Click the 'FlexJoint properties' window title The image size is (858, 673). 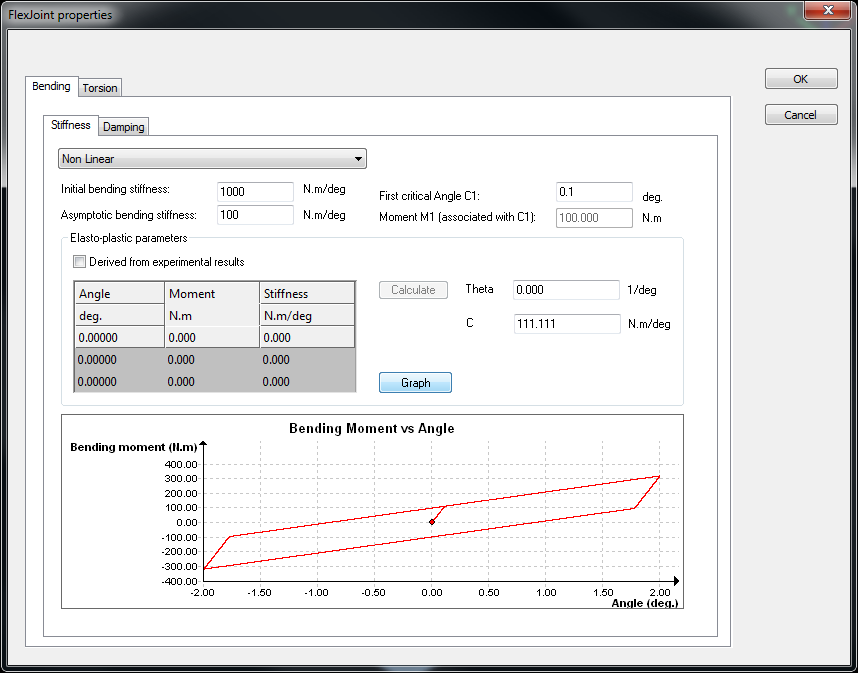click(60, 15)
